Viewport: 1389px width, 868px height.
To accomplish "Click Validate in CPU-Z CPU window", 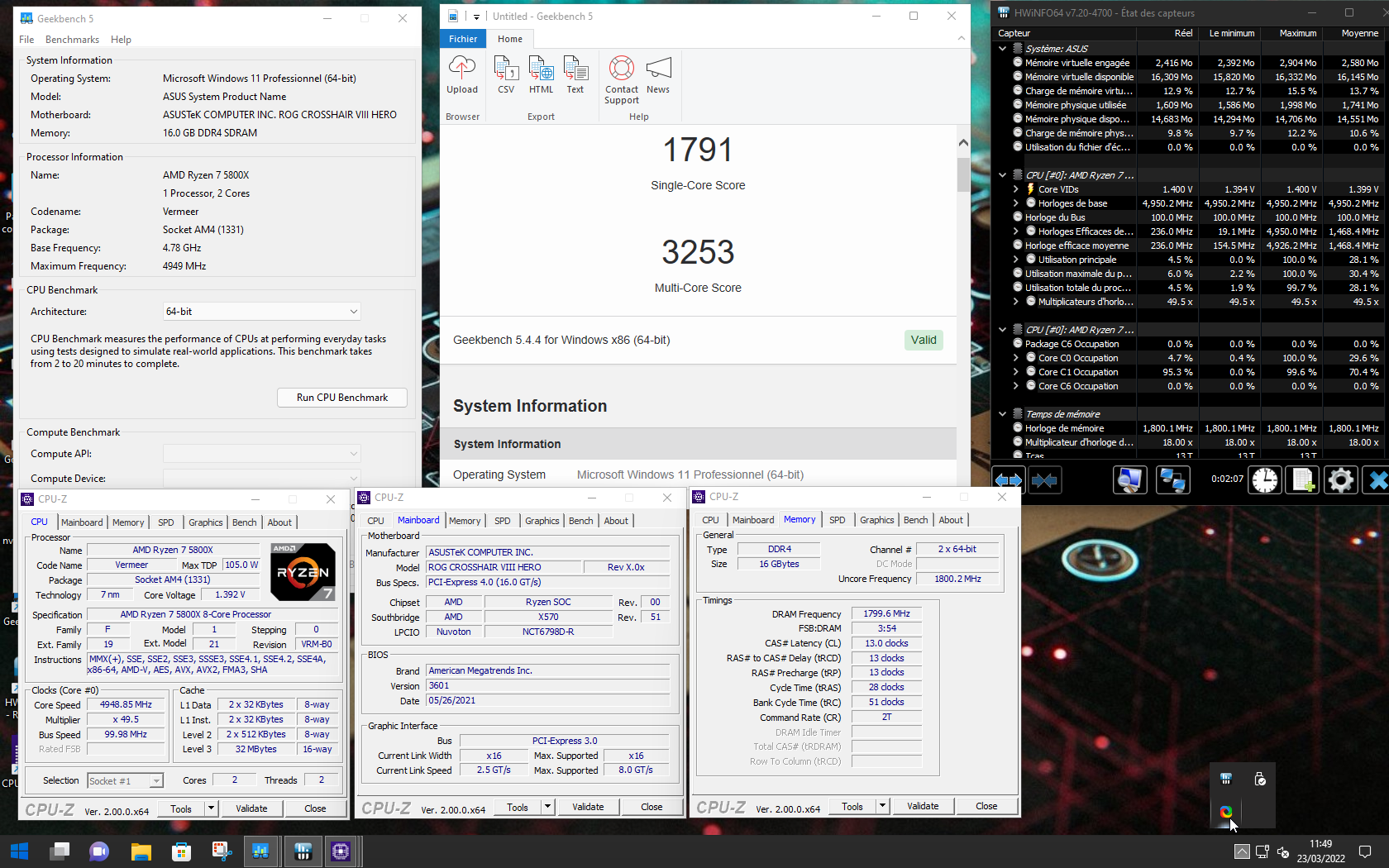I will tap(251, 808).
